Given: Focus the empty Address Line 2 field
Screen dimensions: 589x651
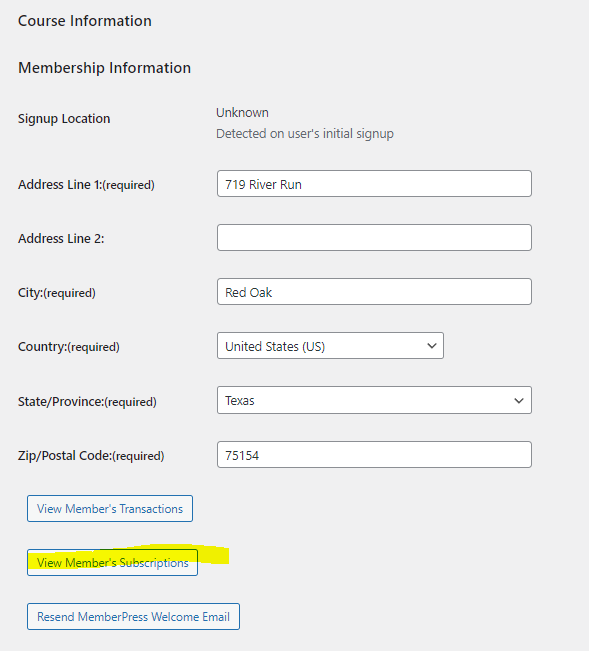Looking at the screenshot, I should pos(374,237).
